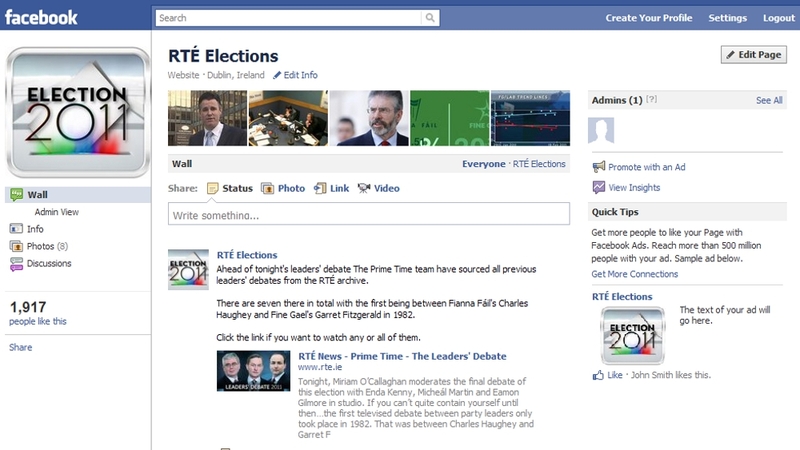Open the Leaders' Debate article thumbnail
This screenshot has width=800, height=450.
click(x=253, y=371)
